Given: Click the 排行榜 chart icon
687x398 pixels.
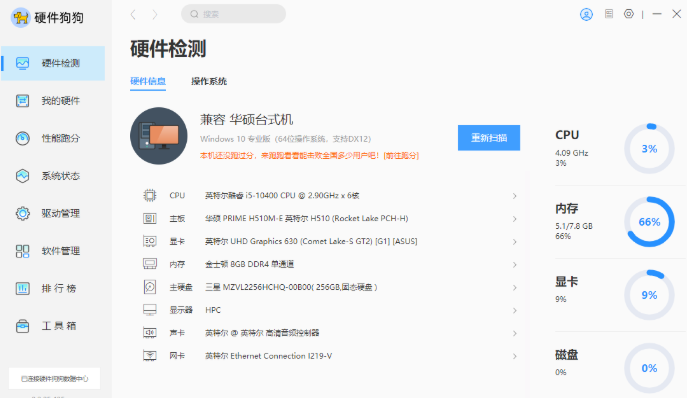Looking at the screenshot, I should click(23, 288).
